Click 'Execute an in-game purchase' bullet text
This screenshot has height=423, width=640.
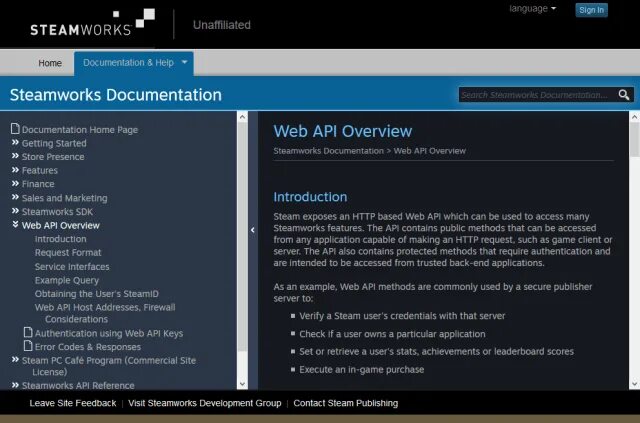pyautogui.click(x=362, y=370)
